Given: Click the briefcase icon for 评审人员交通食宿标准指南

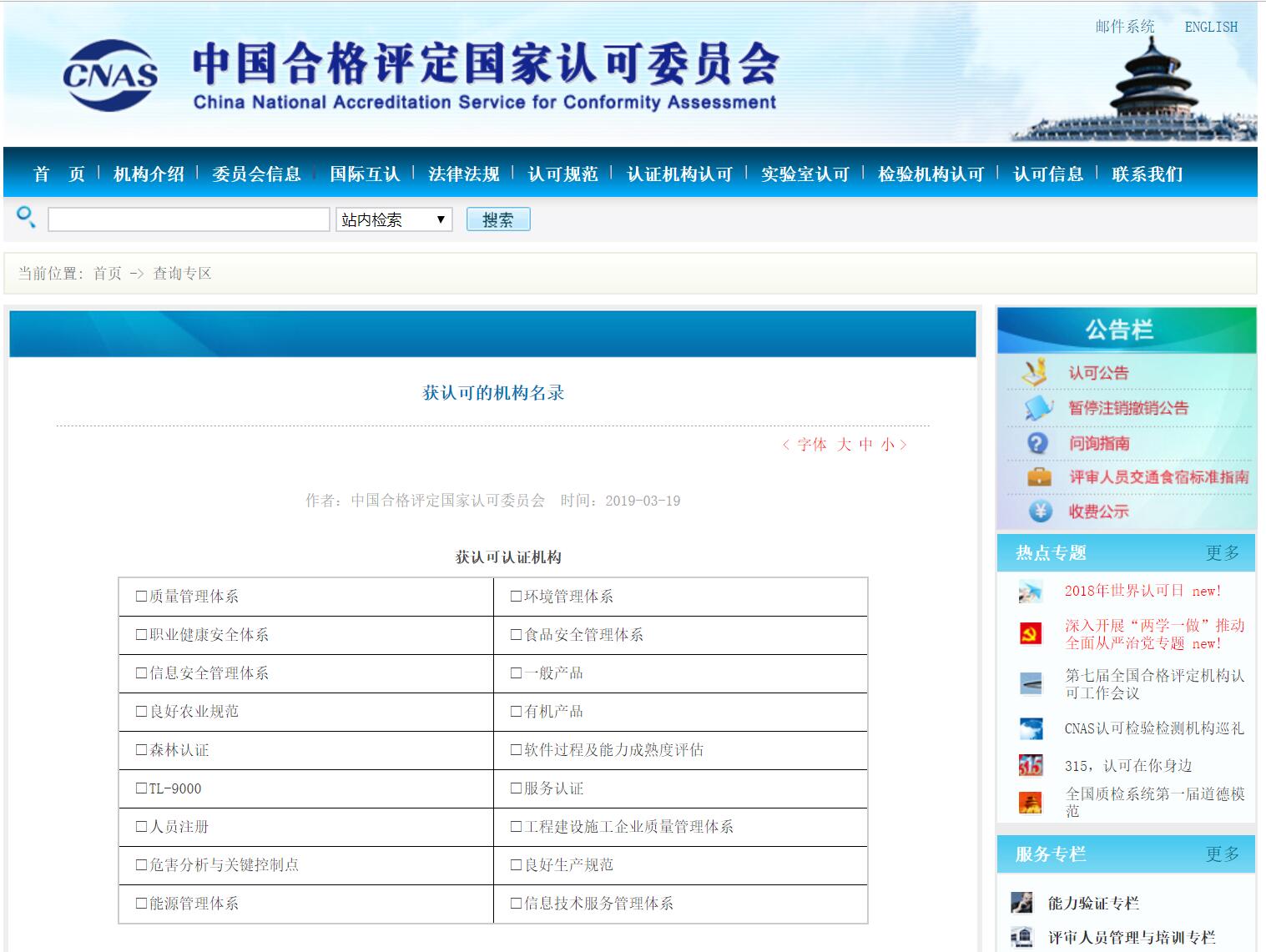Looking at the screenshot, I should pyautogui.click(x=1039, y=477).
